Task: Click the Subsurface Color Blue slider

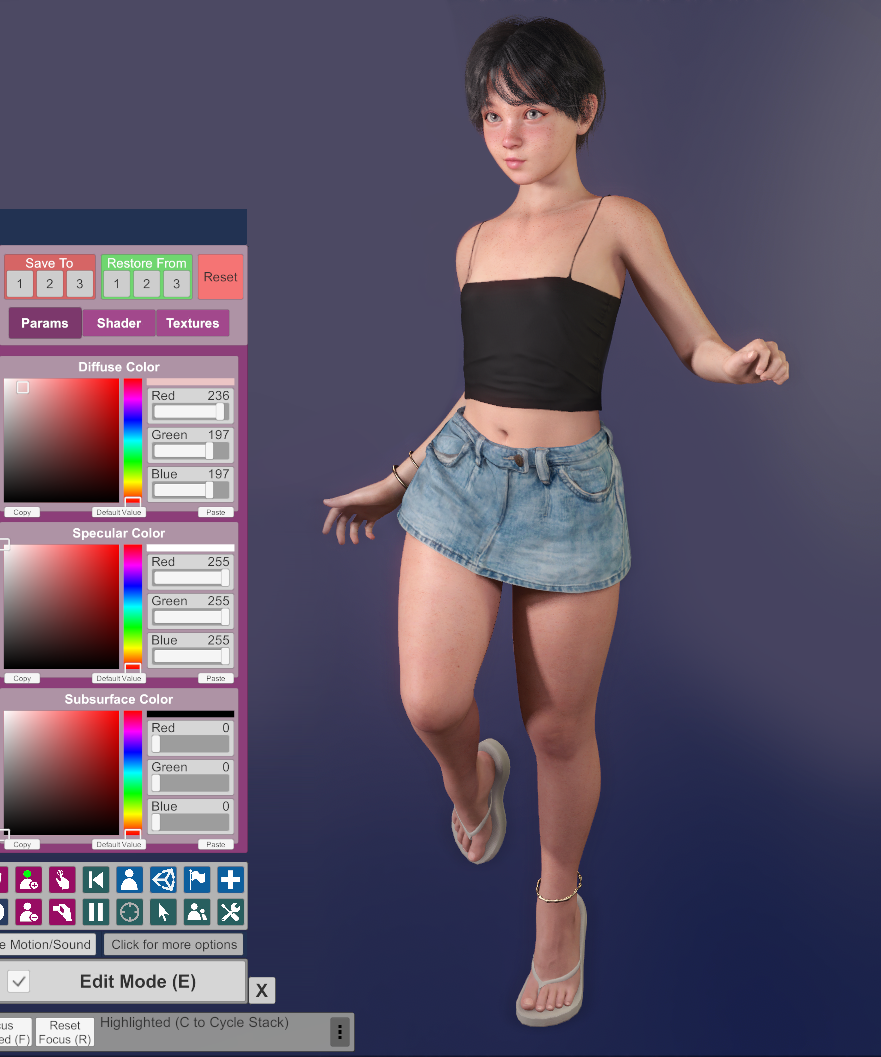Action: click(191, 822)
